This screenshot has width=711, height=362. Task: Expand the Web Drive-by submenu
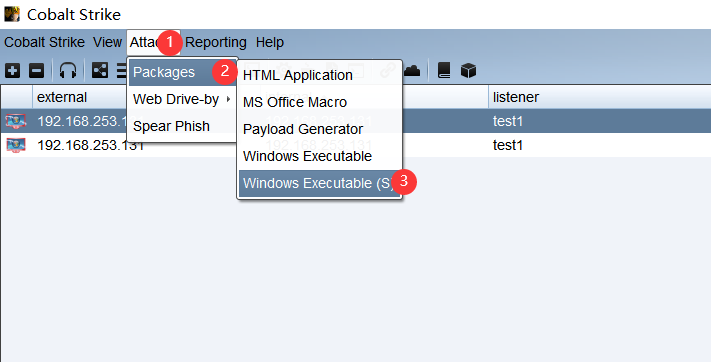[x=183, y=99]
